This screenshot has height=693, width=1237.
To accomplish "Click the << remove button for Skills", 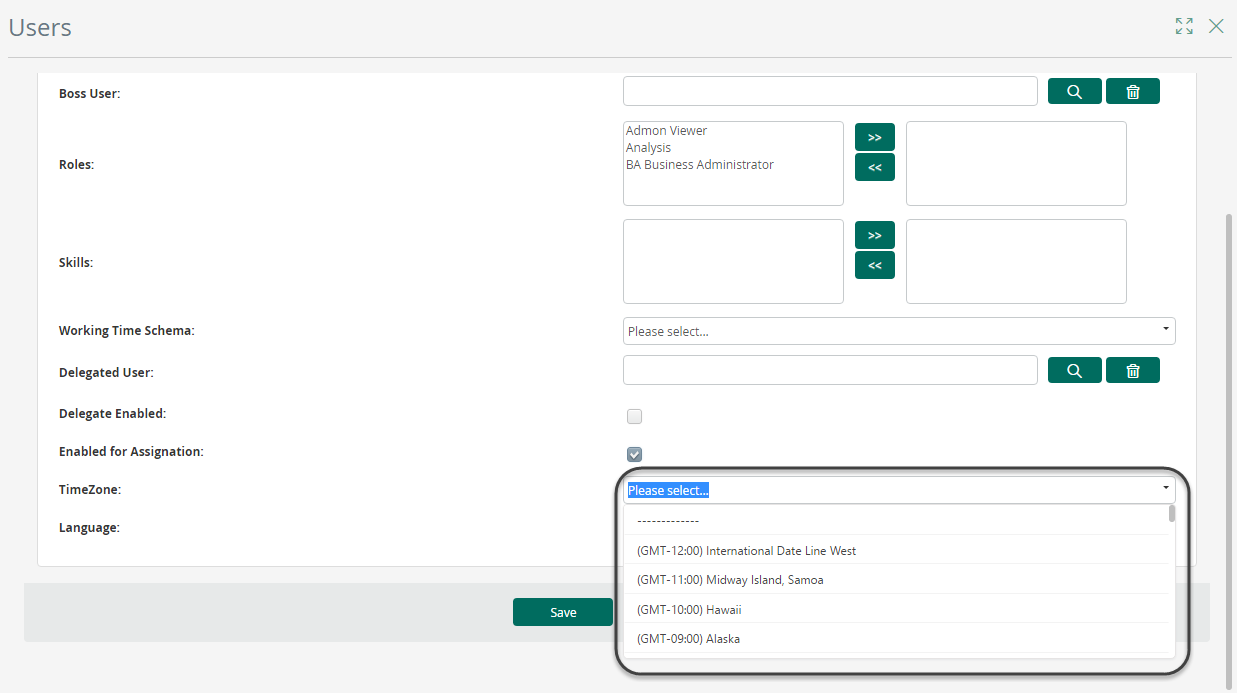I will 874,266.
